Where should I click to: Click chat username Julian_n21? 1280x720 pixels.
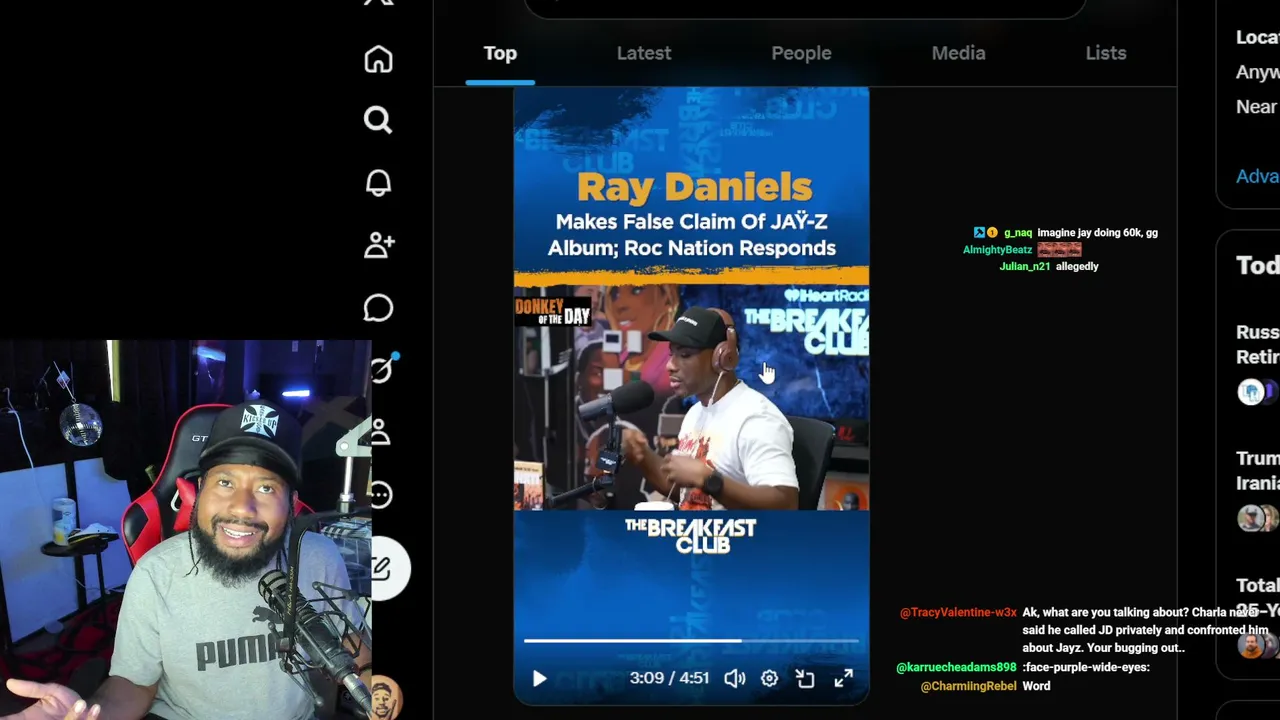coord(1025,267)
